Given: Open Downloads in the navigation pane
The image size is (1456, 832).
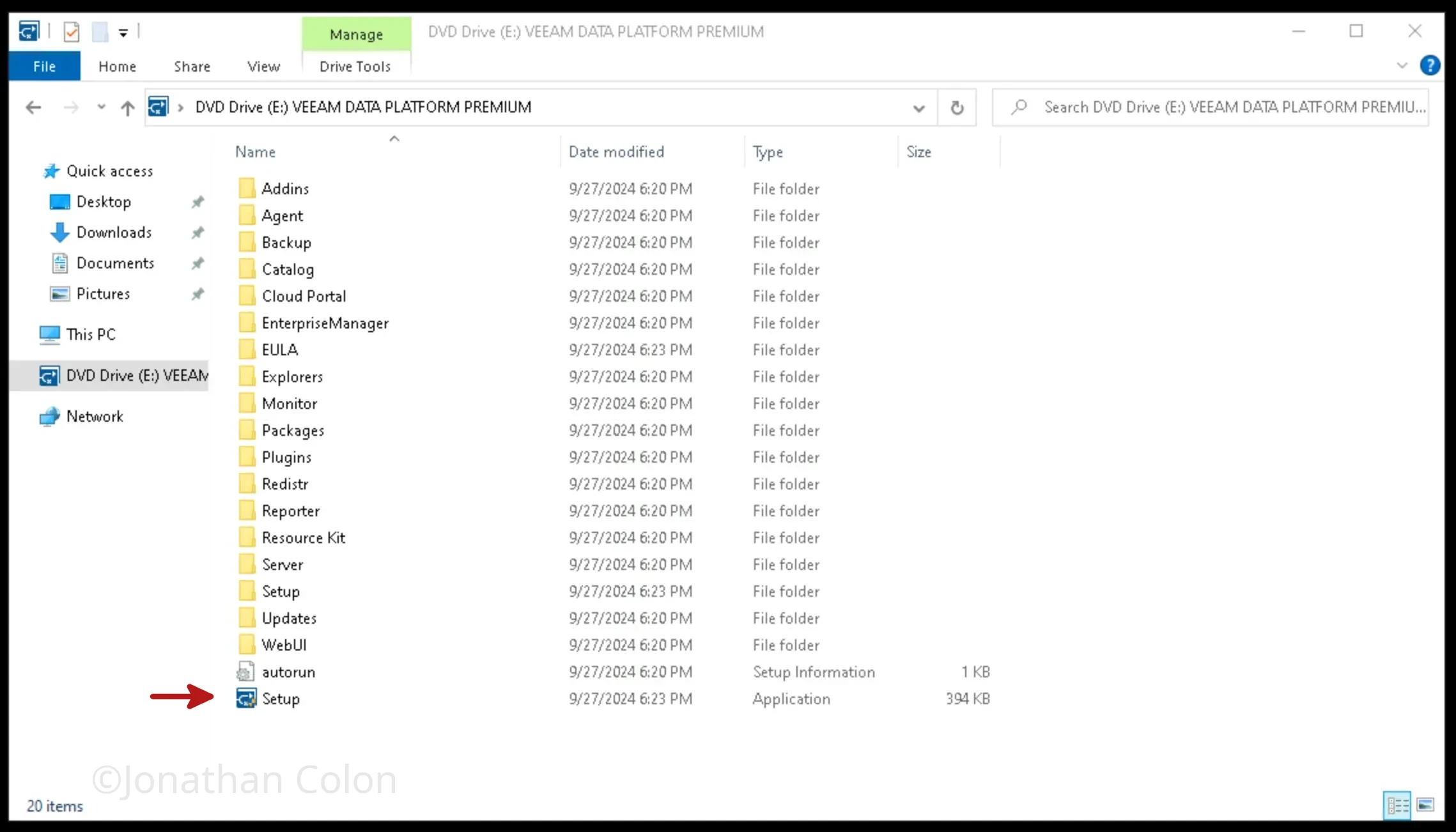Looking at the screenshot, I should click(100, 232).
